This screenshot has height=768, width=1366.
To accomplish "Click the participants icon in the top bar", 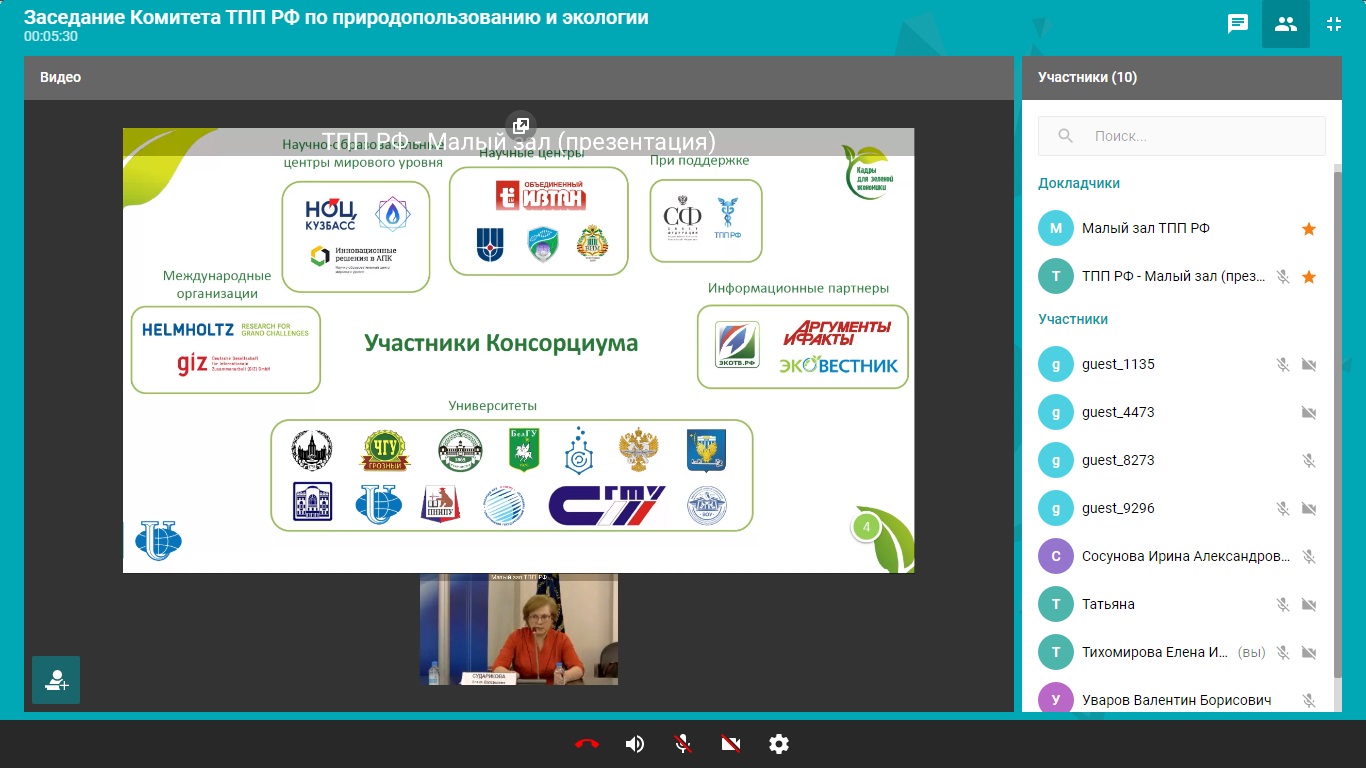I will click(1286, 23).
